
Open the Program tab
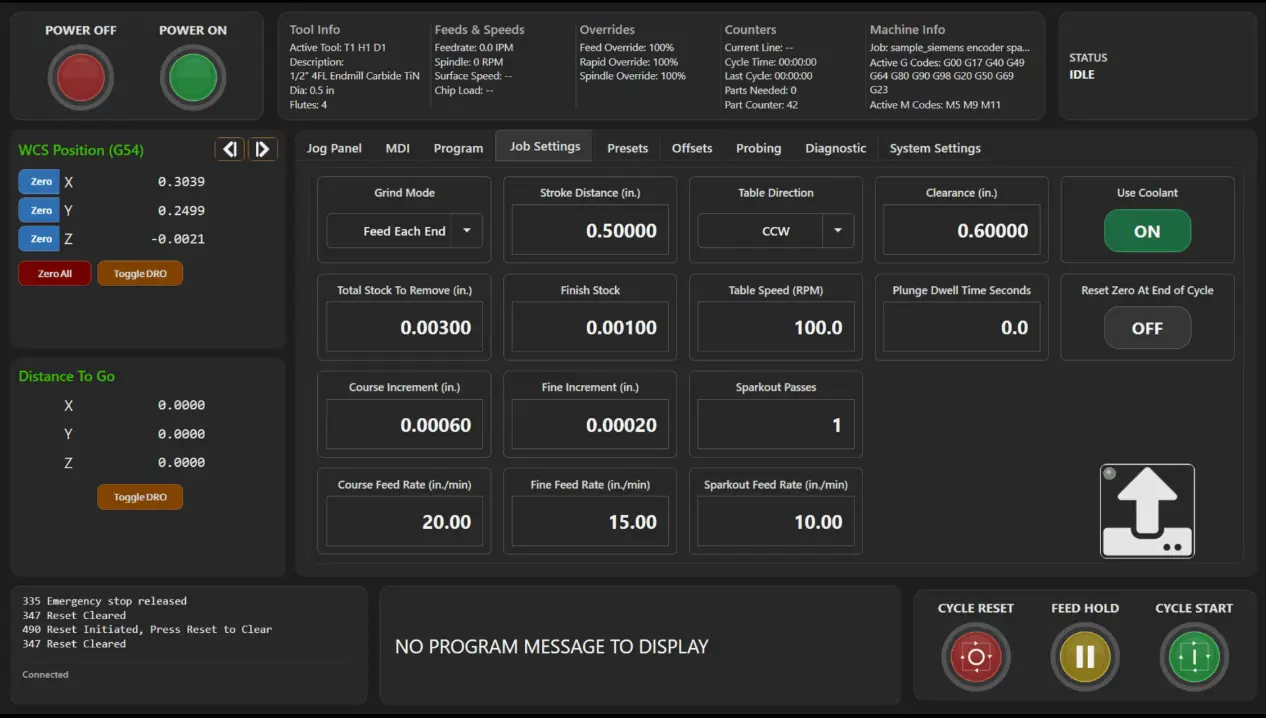coord(459,148)
